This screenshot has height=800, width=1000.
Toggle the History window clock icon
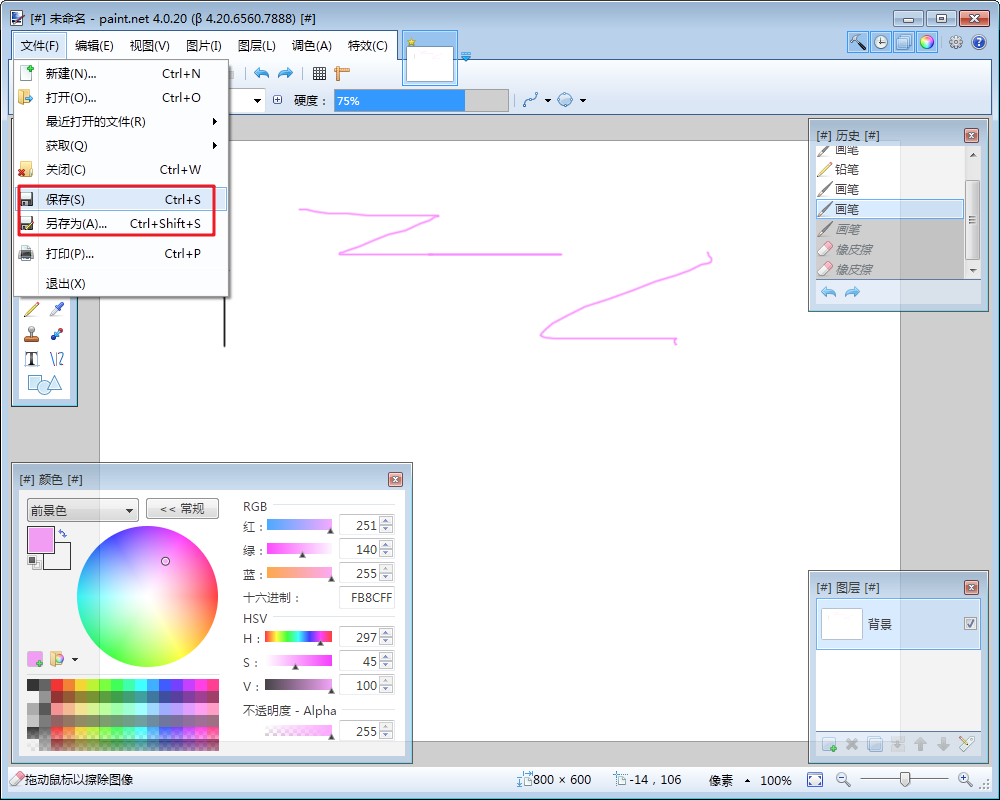point(880,42)
